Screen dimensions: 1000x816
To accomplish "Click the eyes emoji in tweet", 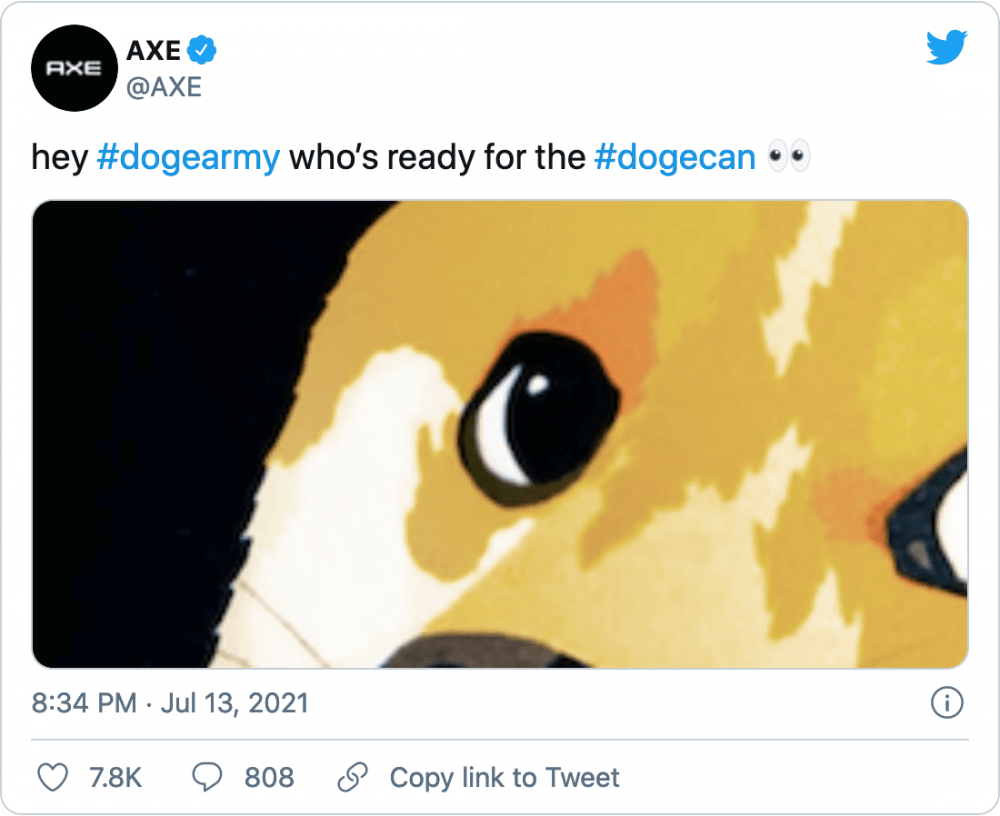I will click(788, 156).
